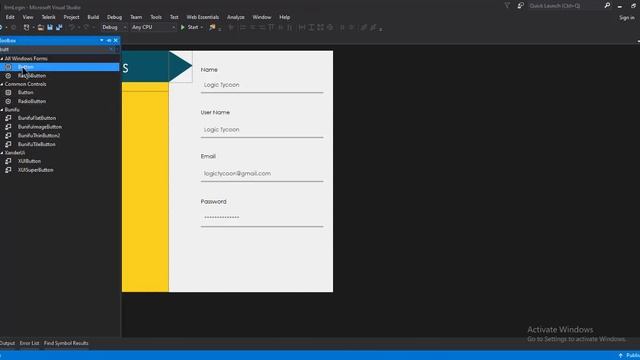Collapse the Bunifu toolbox group
640x360 pixels.
click(2, 110)
